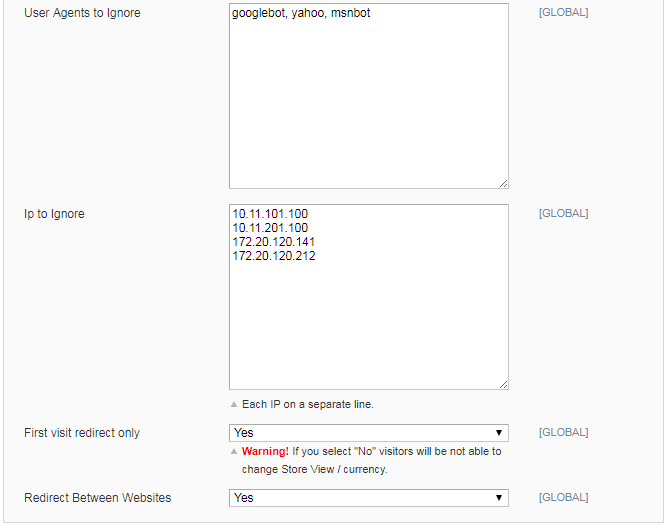Click the 'User Agents to Ignore' field label
The height and width of the screenshot is (526, 666).
pos(82,14)
